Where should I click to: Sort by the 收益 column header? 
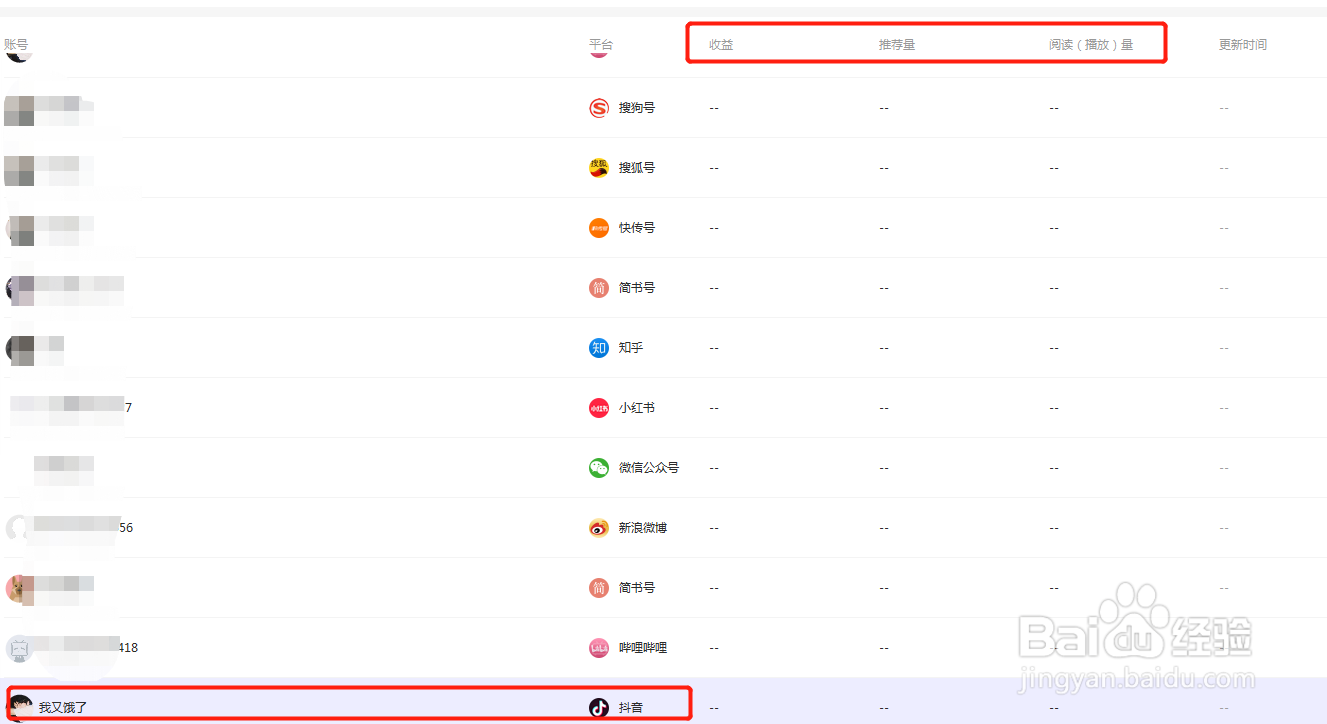[x=721, y=45]
